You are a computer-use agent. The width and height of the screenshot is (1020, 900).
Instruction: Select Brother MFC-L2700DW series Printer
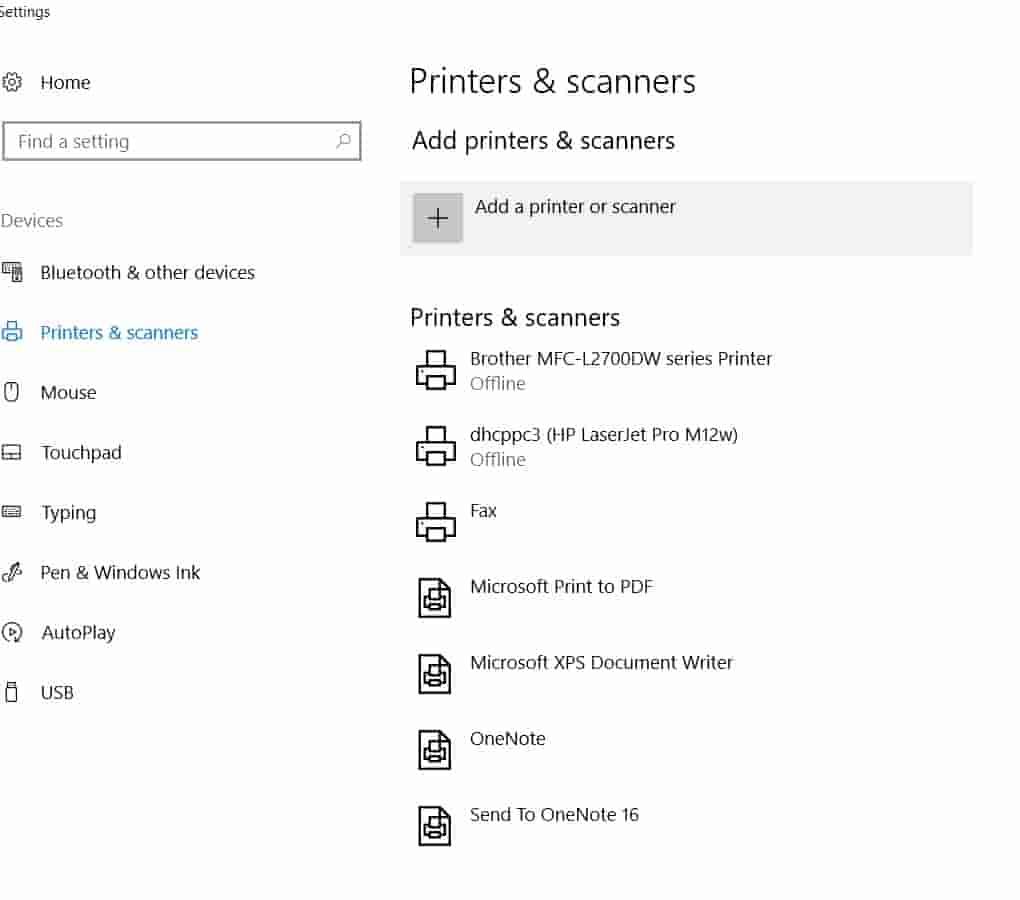pos(621,359)
